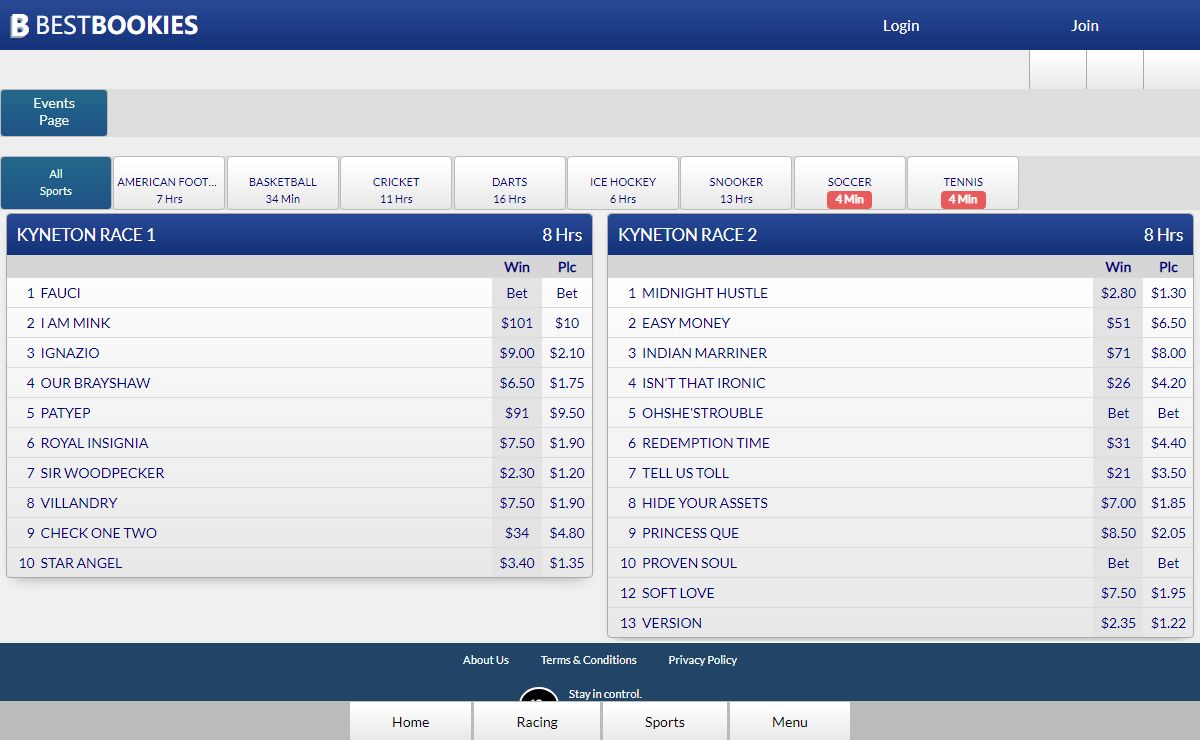Choose OUR BRAYSHAW win odds $6.50
1200x740 pixels.
517,383
